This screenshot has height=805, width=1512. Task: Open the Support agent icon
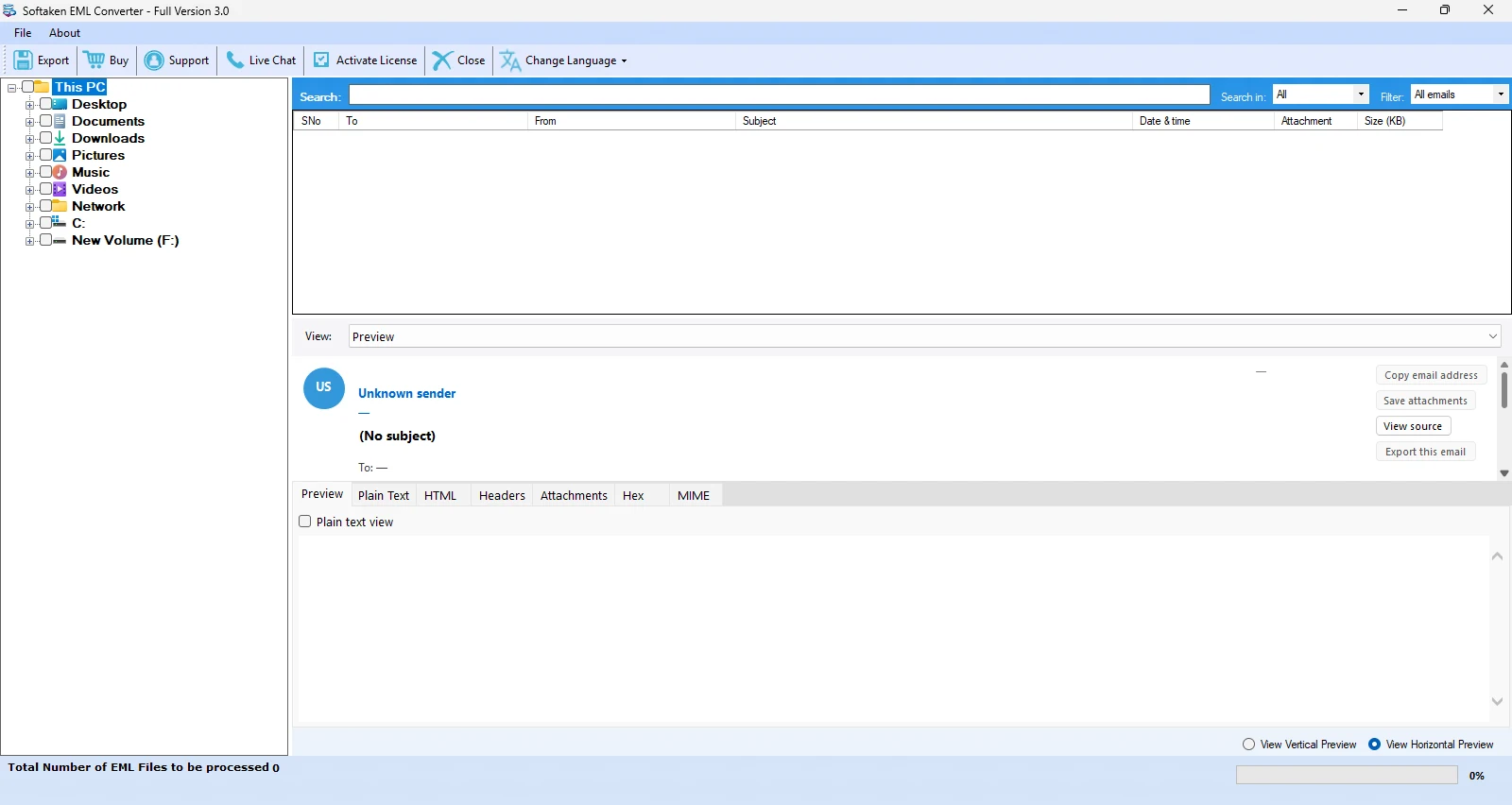click(154, 60)
